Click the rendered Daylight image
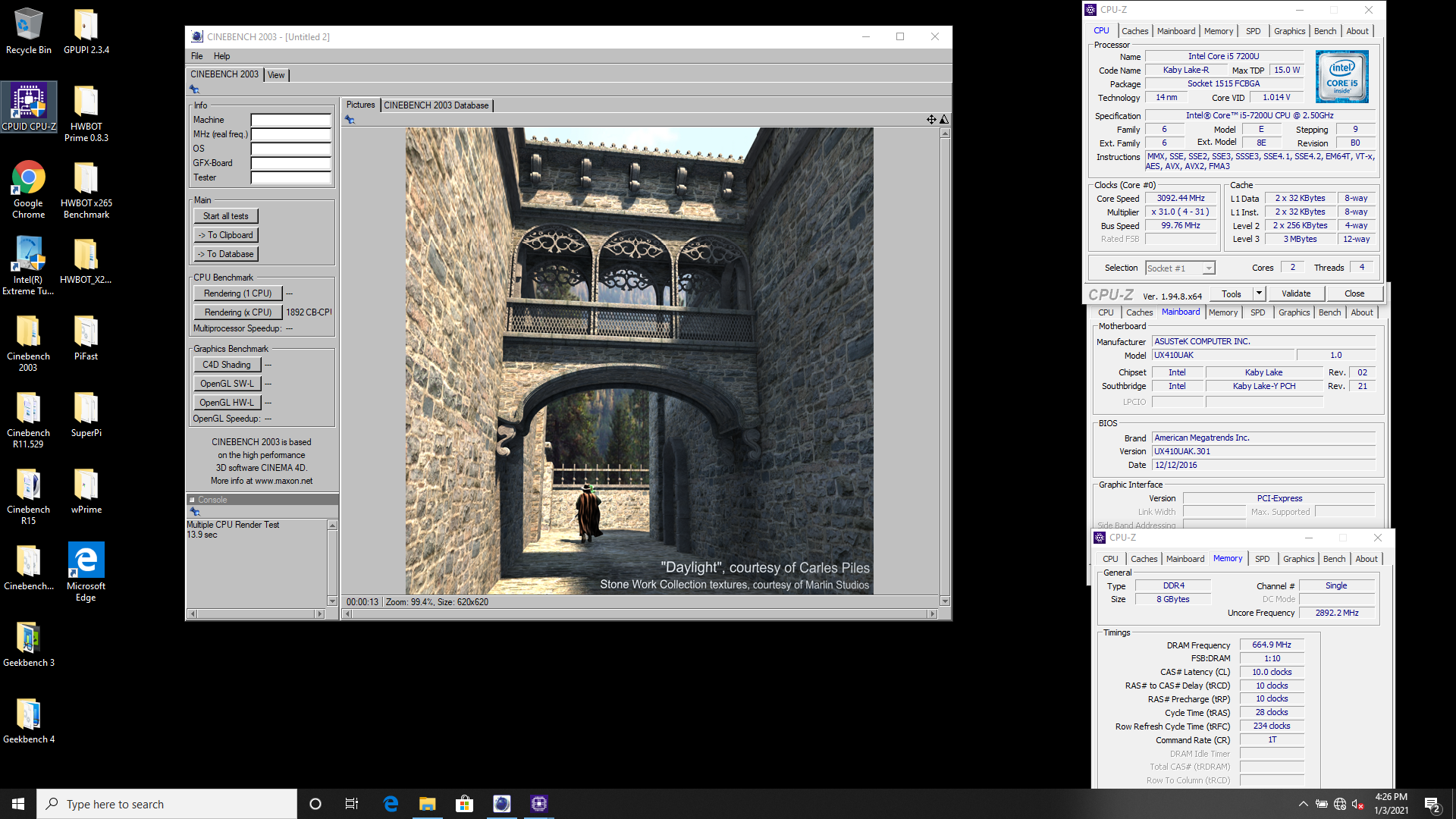 click(639, 361)
